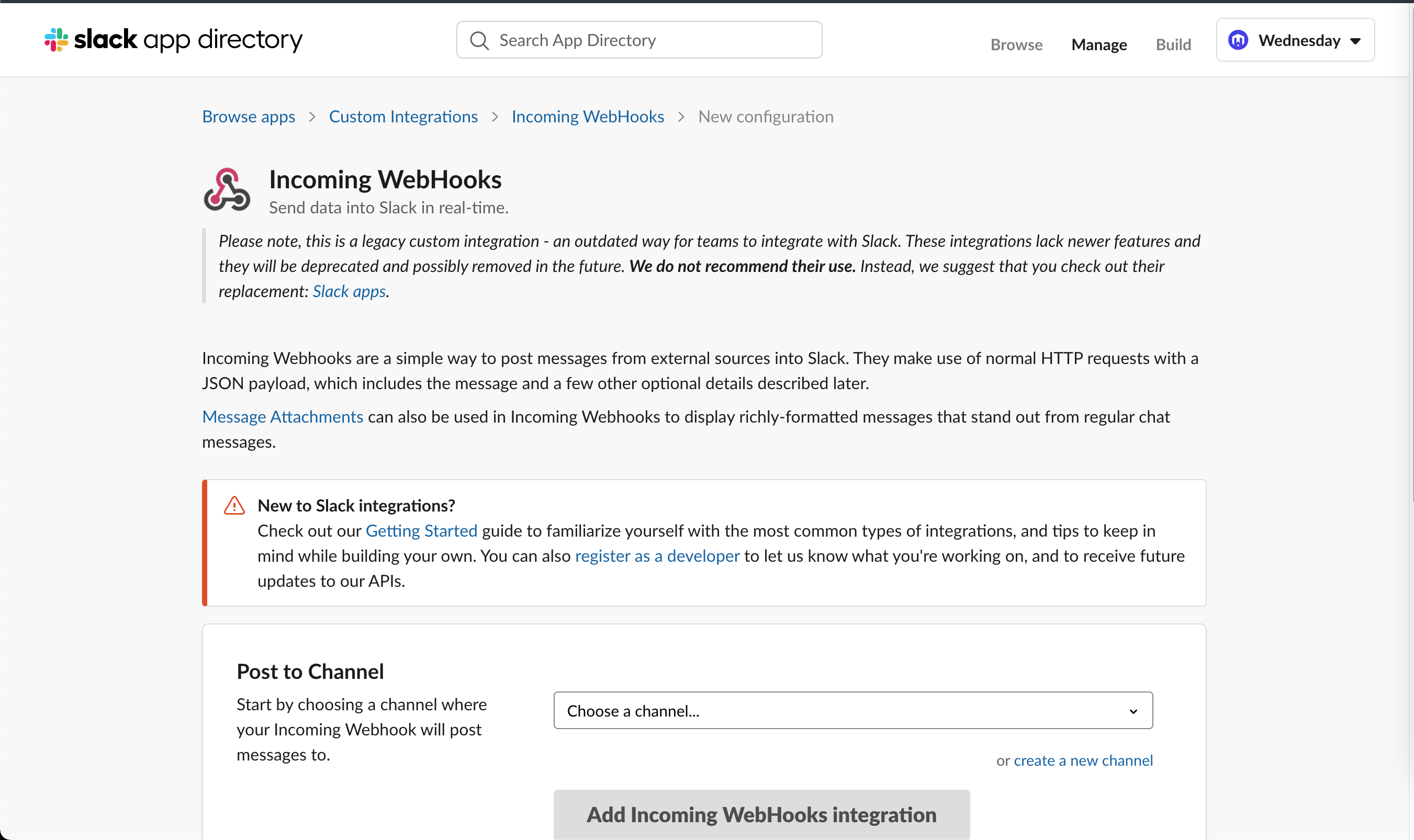This screenshot has width=1414, height=840.
Task: Click register as a developer link
Action: point(657,557)
